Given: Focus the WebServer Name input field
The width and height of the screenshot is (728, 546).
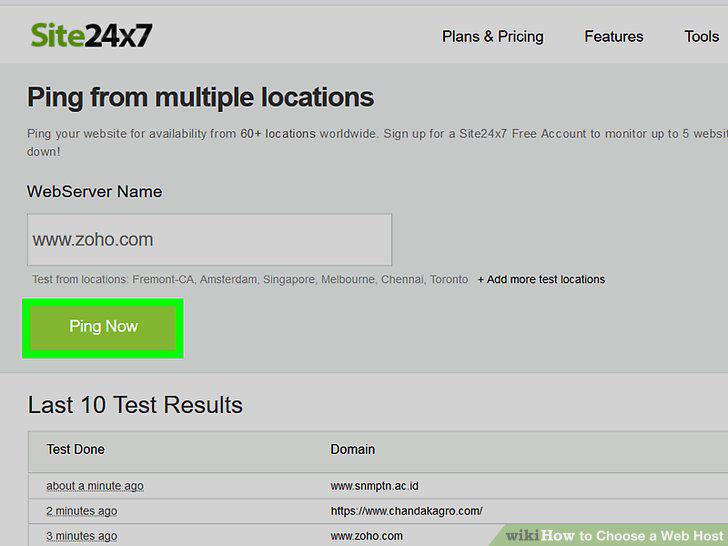Looking at the screenshot, I should click(209, 240).
